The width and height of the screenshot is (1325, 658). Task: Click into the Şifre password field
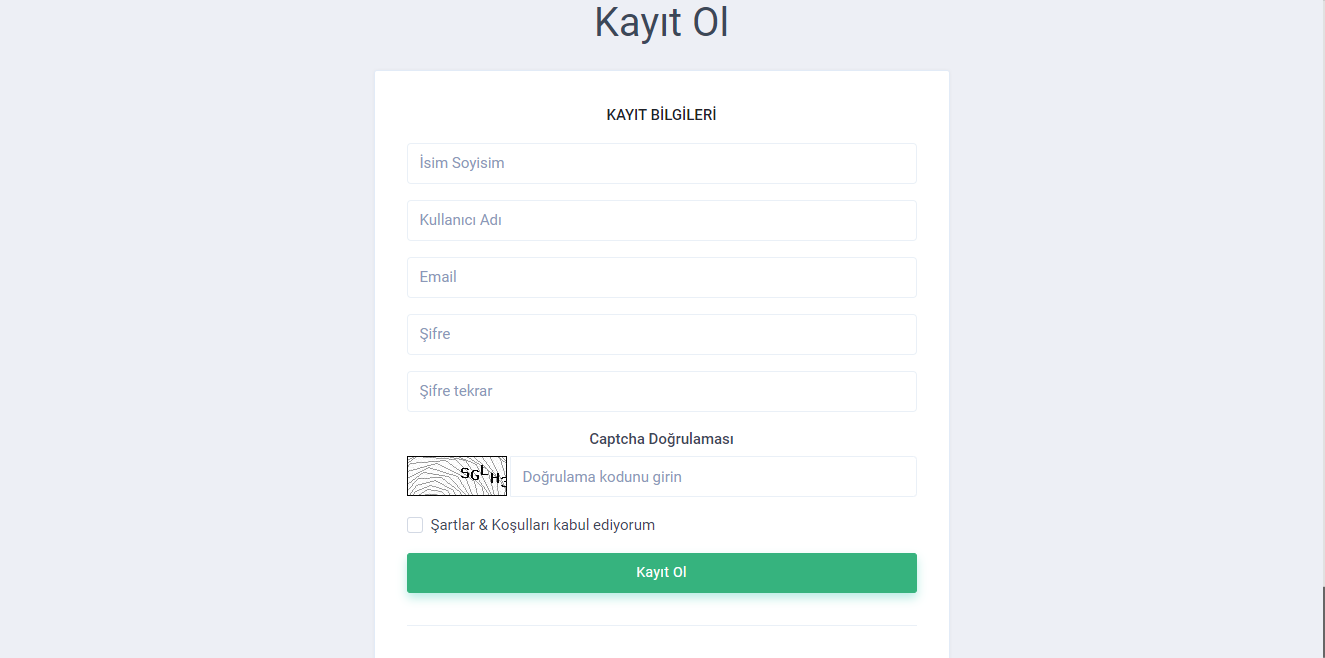click(x=661, y=334)
